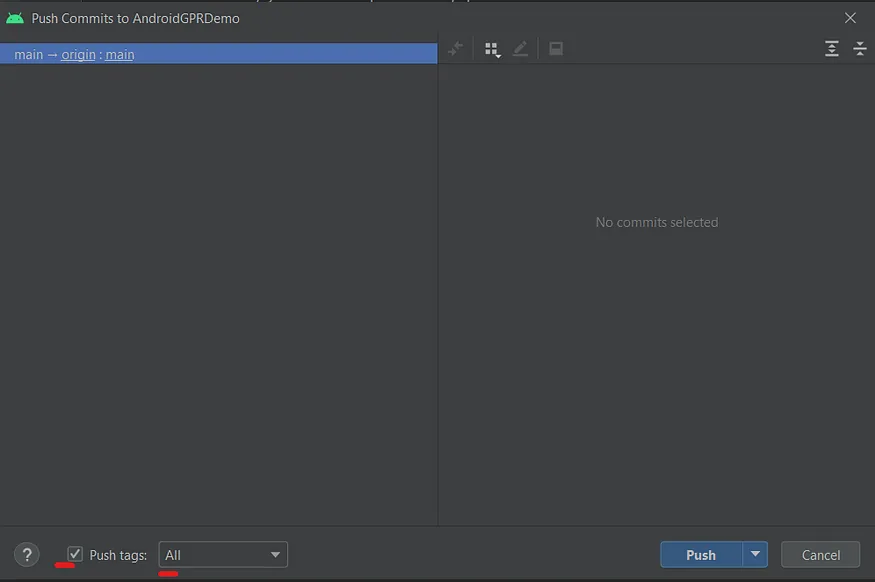Open the Group By options icon

[491, 48]
